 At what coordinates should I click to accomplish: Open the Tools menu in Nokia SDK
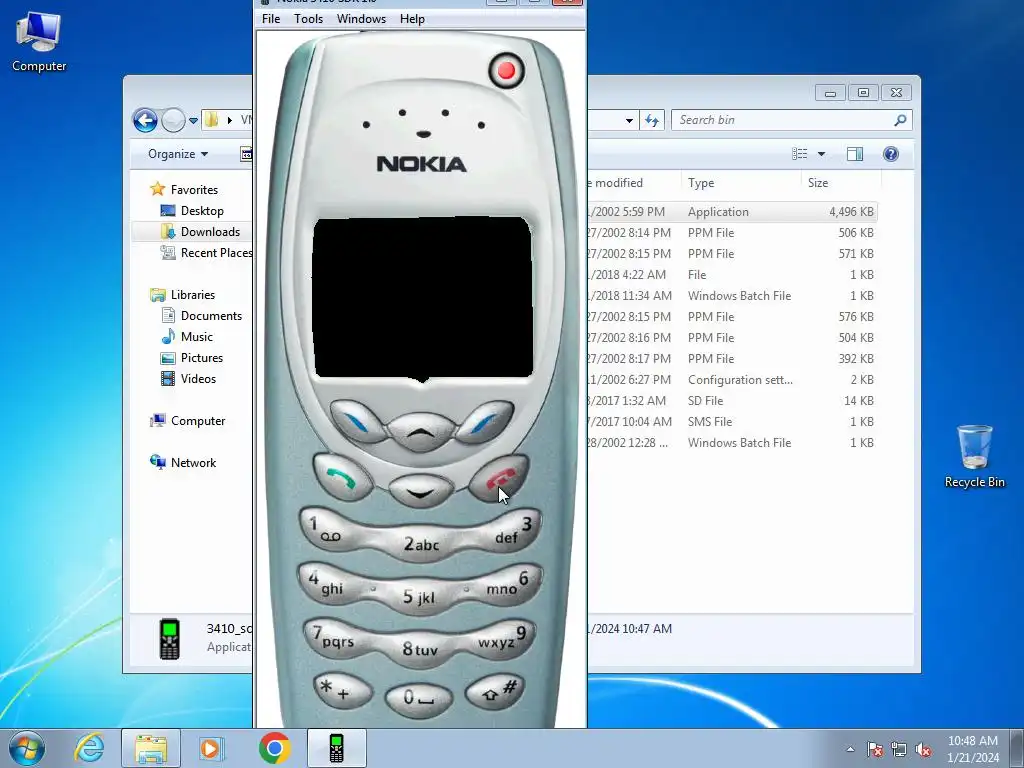(308, 19)
